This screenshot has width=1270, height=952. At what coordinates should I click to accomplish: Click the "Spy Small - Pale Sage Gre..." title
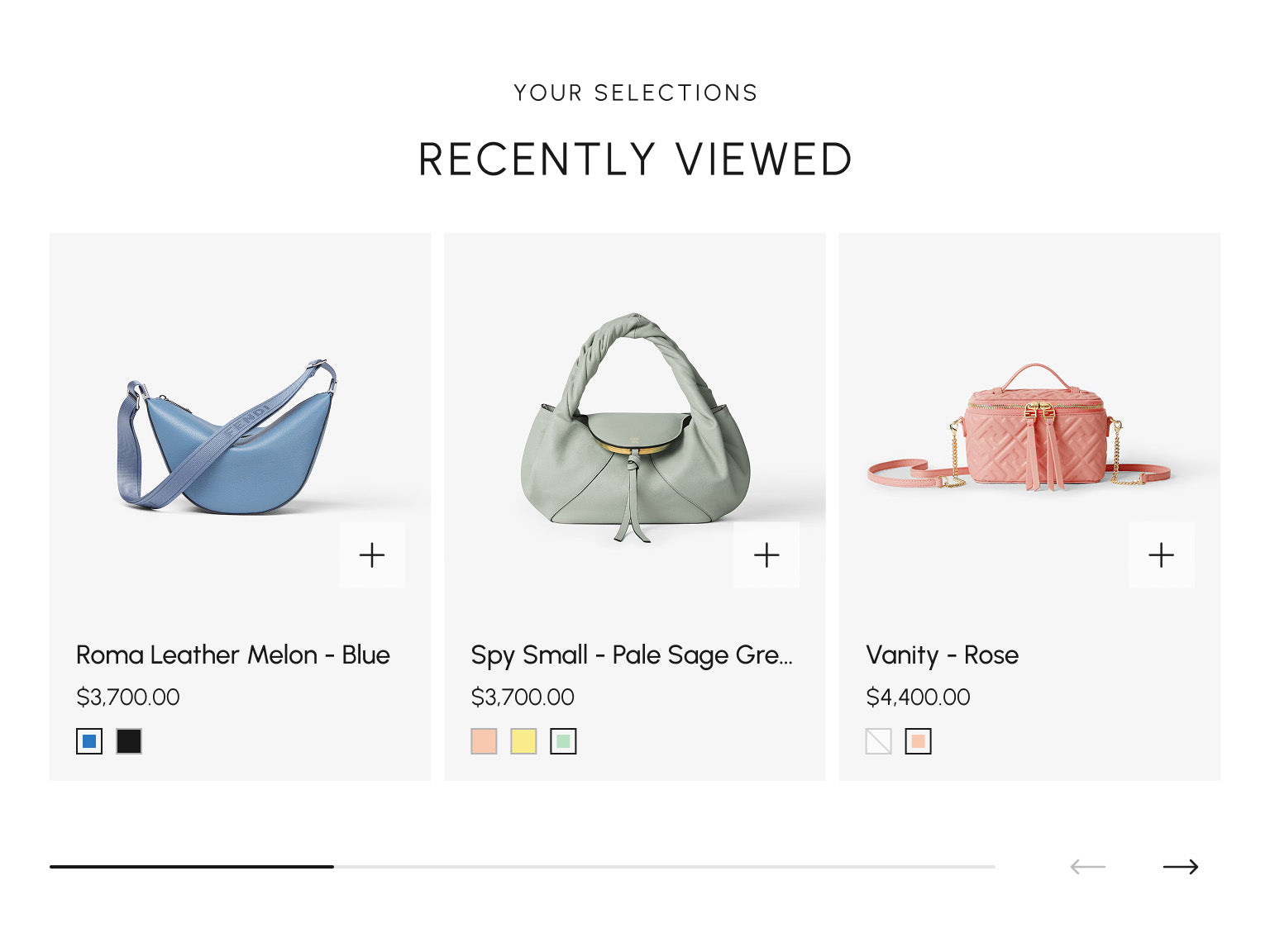[631, 654]
